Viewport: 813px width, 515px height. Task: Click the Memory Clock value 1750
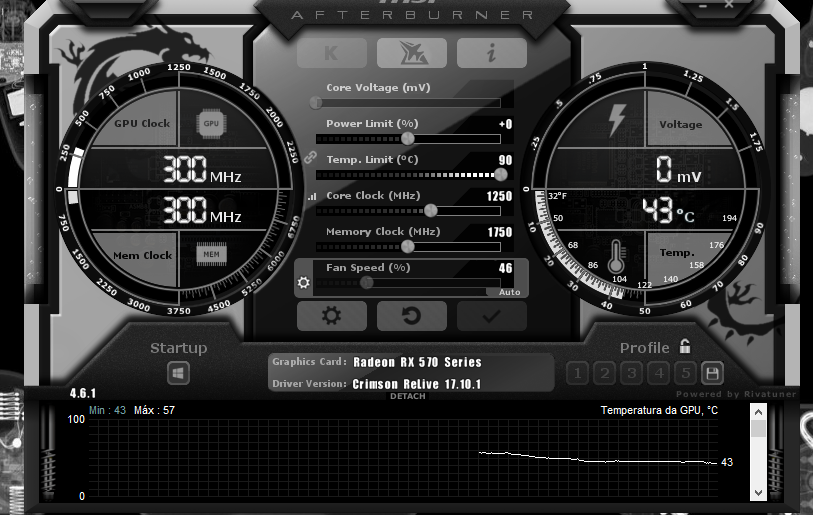pyautogui.click(x=500, y=232)
